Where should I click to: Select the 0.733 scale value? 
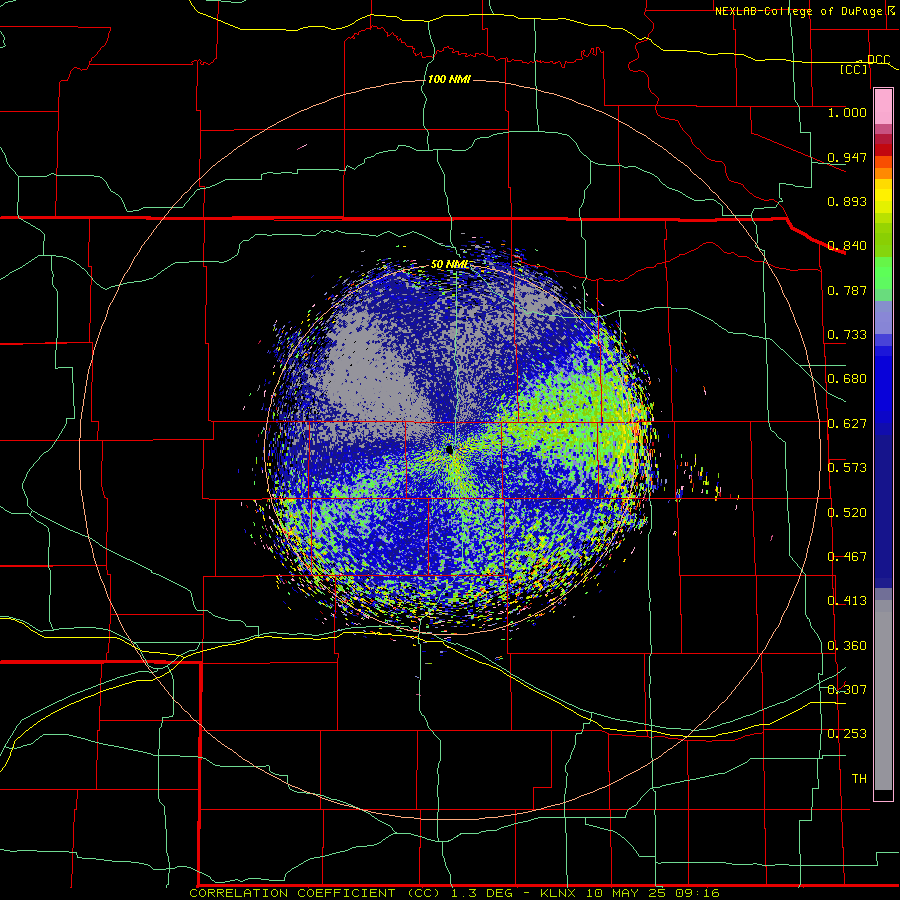(x=847, y=335)
